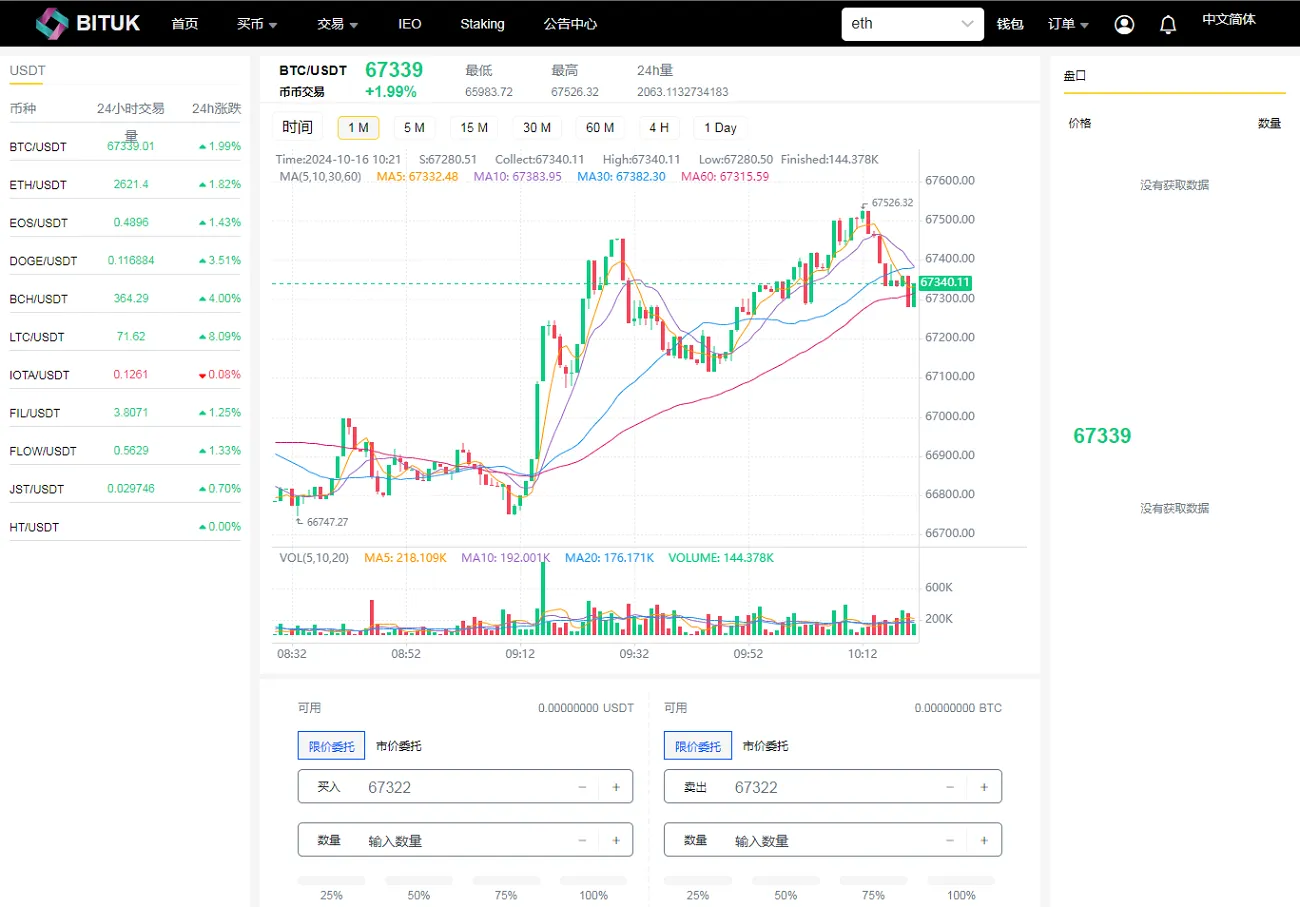Decrease the 卖出 price with the minus stepper
This screenshot has width=1300, height=907.
[x=949, y=786]
